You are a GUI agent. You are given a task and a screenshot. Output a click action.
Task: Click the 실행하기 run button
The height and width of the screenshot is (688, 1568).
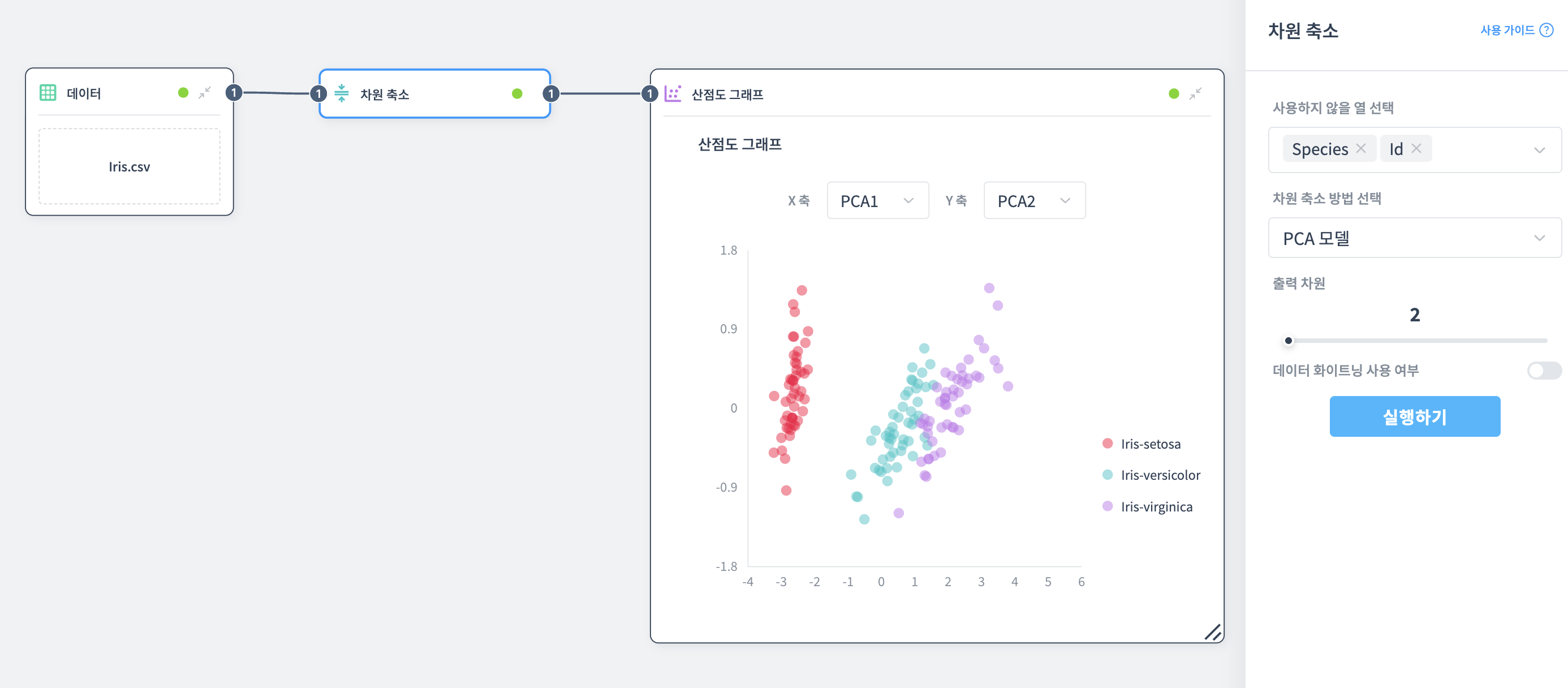1414,416
